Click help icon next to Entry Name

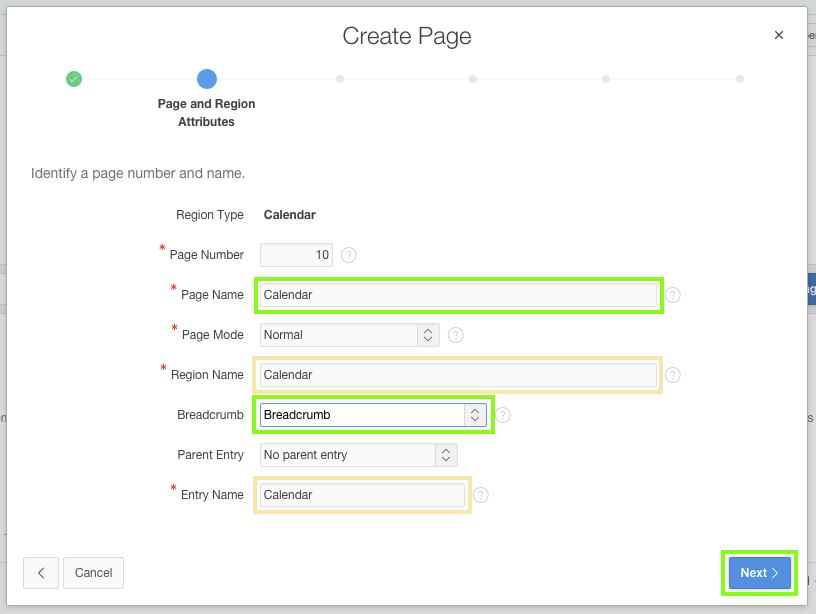coord(481,495)
